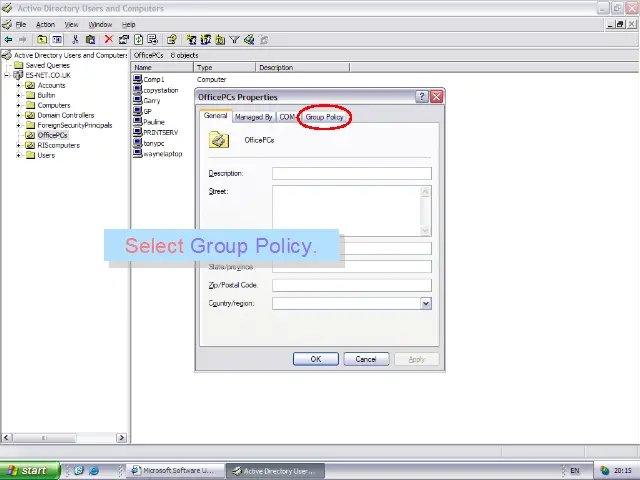Sort by the Description column header

[x=302, y=67]
